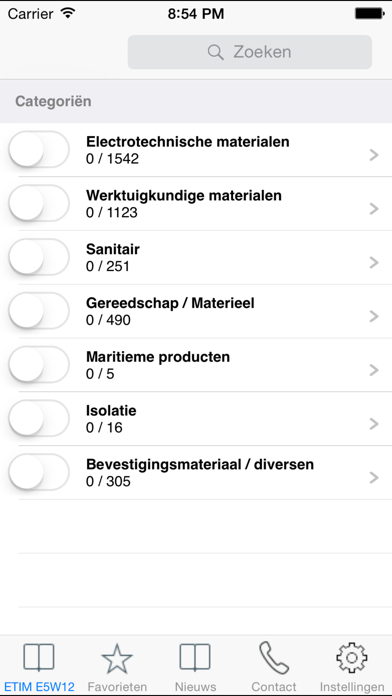Expand Werktuigkundige materialen via its chevron

coord(374,209)
